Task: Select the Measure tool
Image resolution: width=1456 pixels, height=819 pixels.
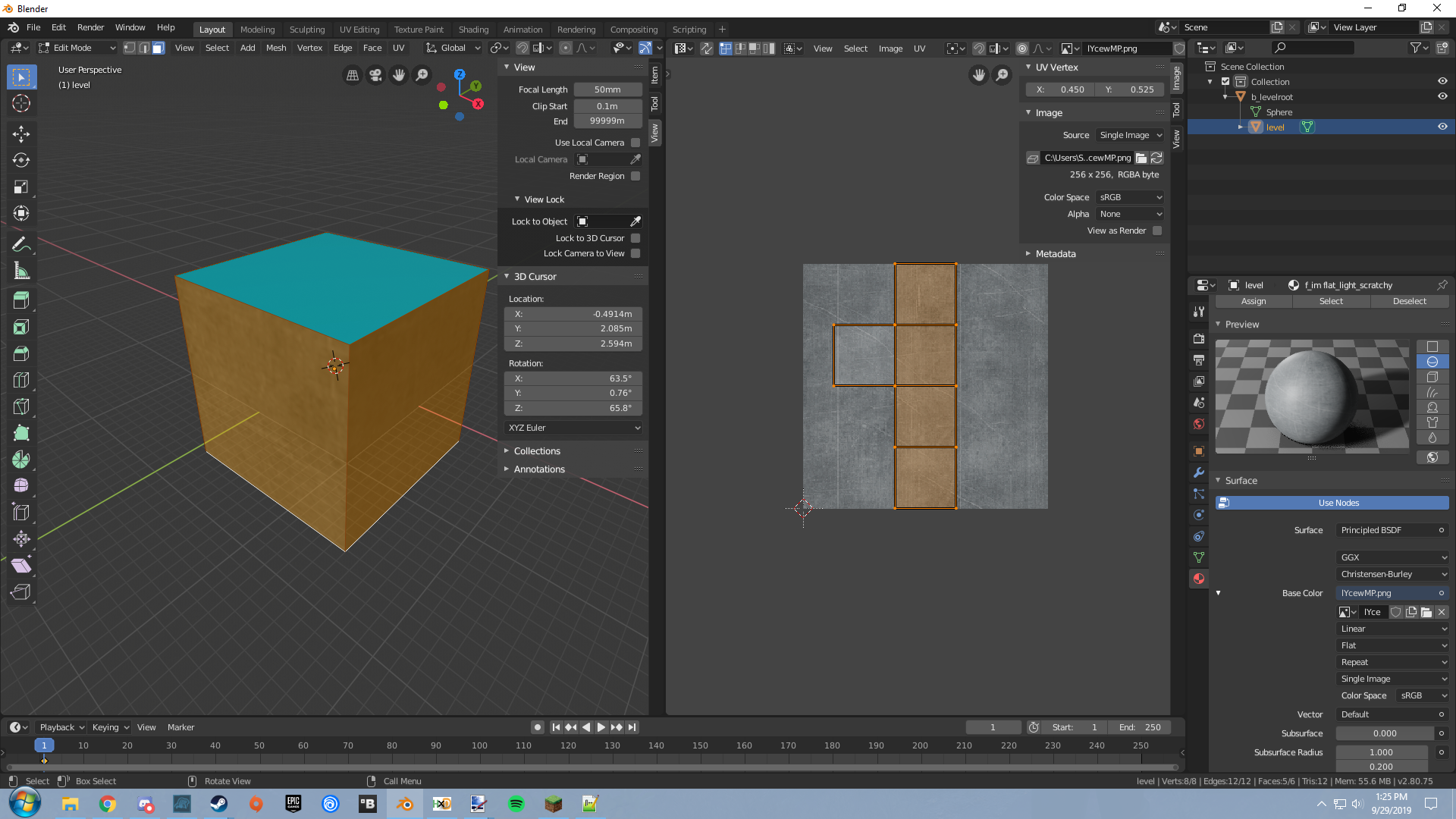Action: (21, 271)
